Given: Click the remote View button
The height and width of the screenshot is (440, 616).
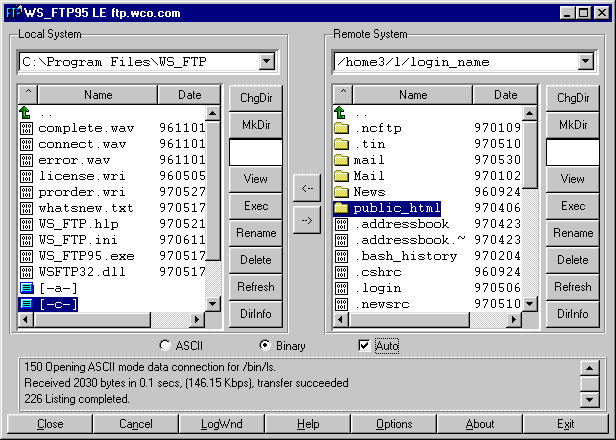Looking at the screenshot, I should [573, 179].
